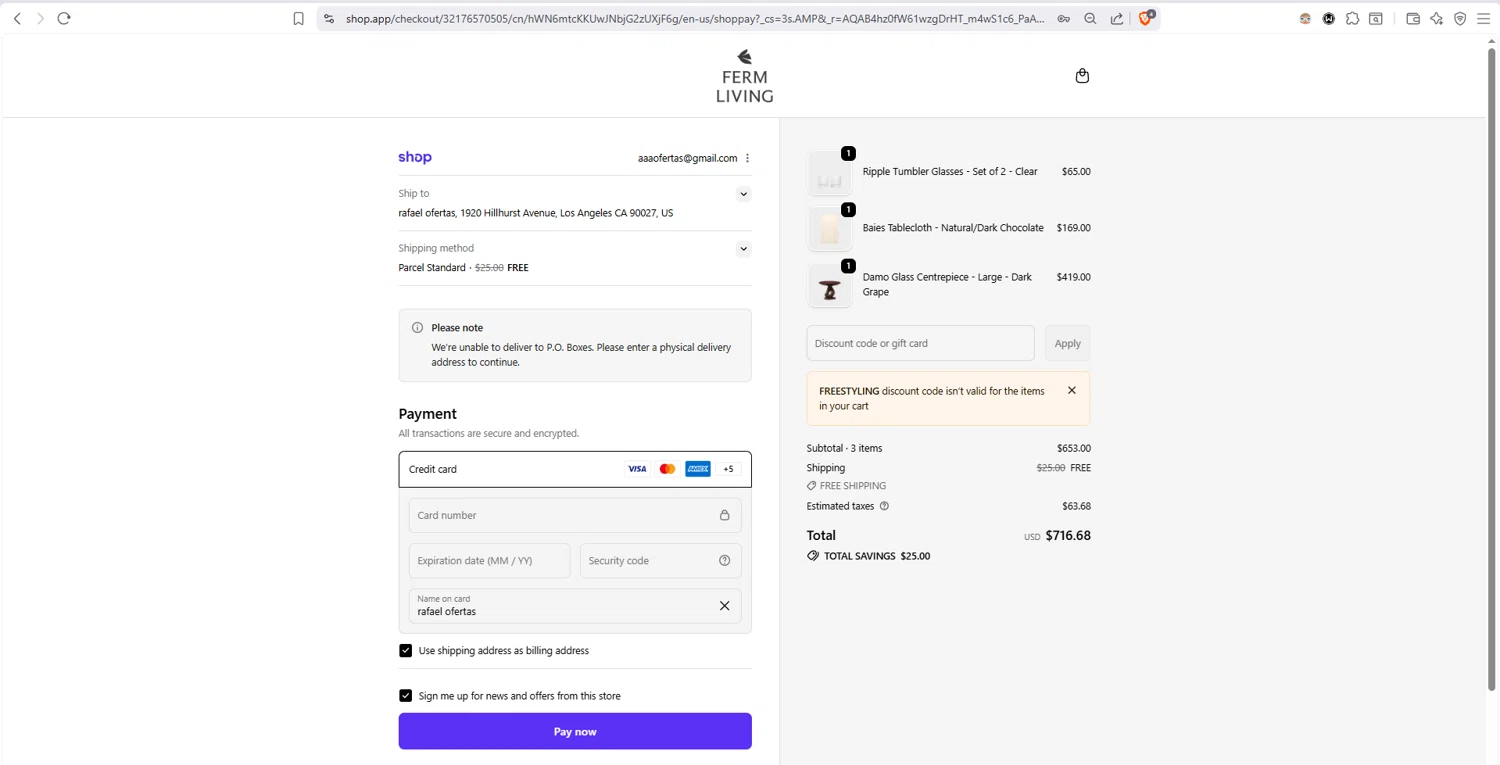Open the password manager key icon

coord(1064,18)
